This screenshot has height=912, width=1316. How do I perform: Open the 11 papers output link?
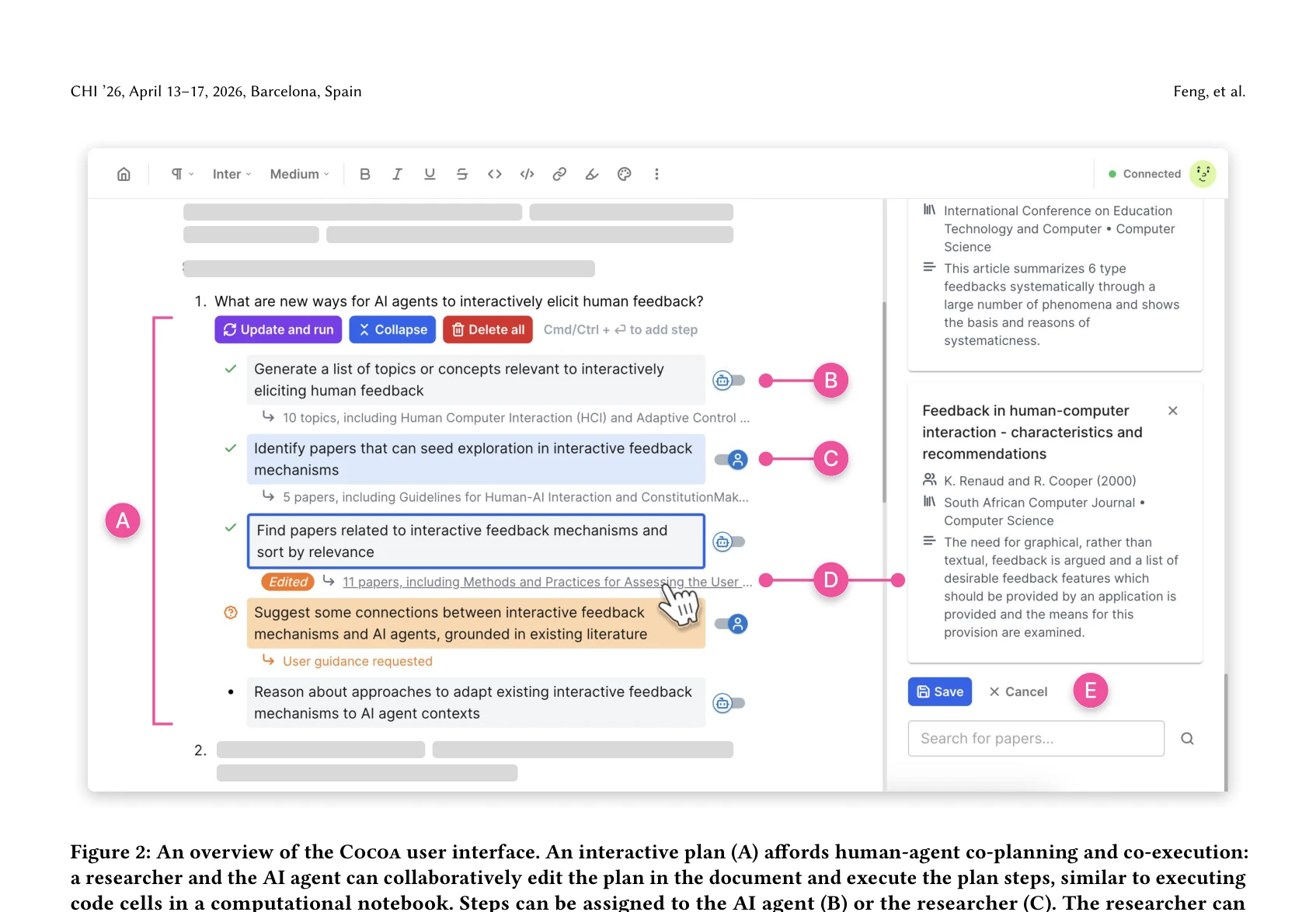[x=547, y=582]
